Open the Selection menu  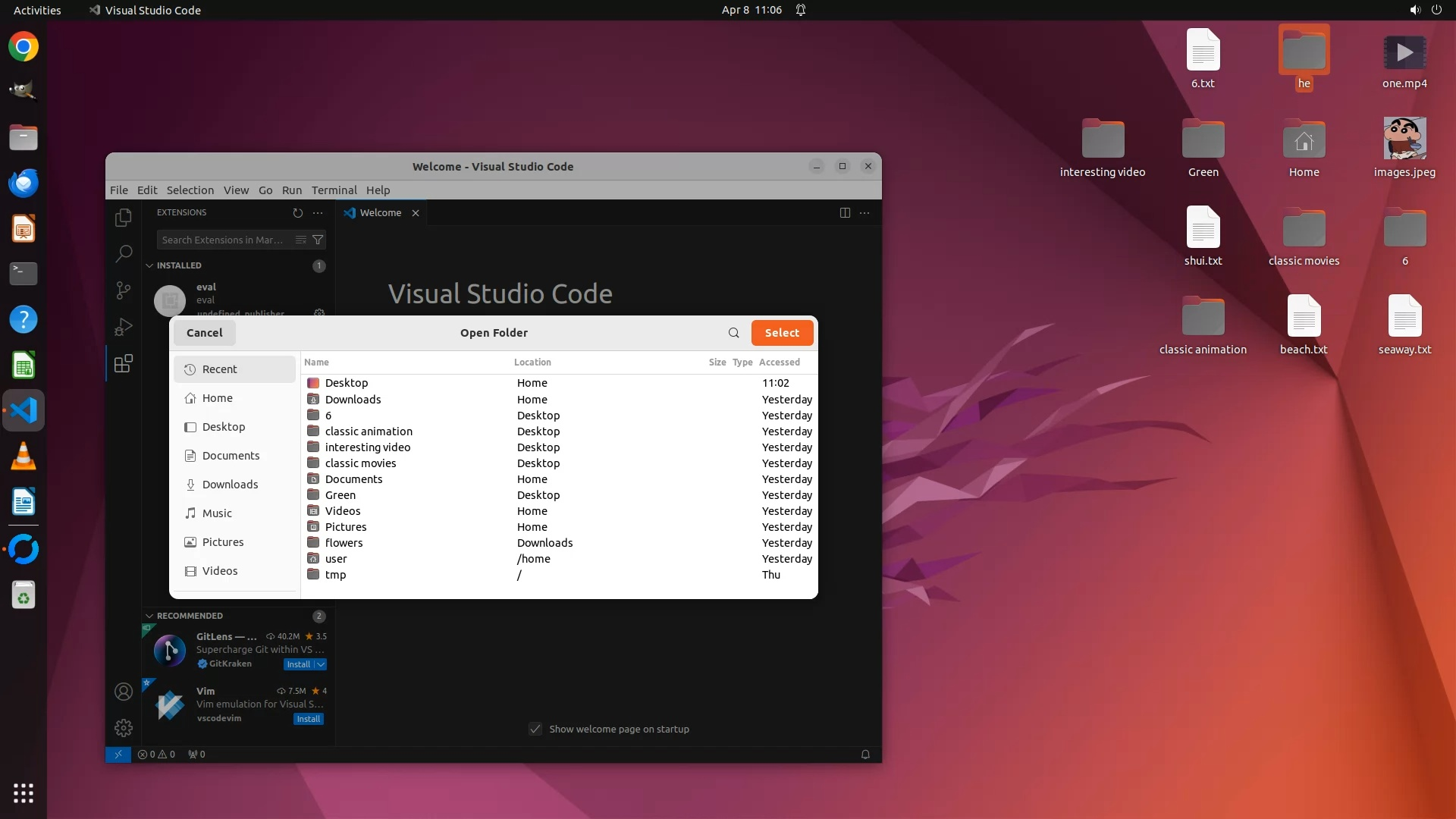point(190,190)
